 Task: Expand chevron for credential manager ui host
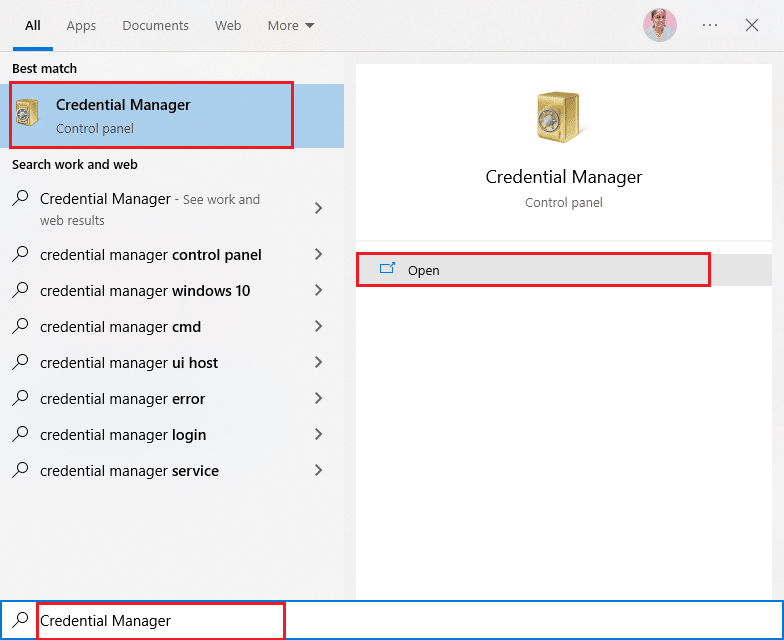pos(318,362)
